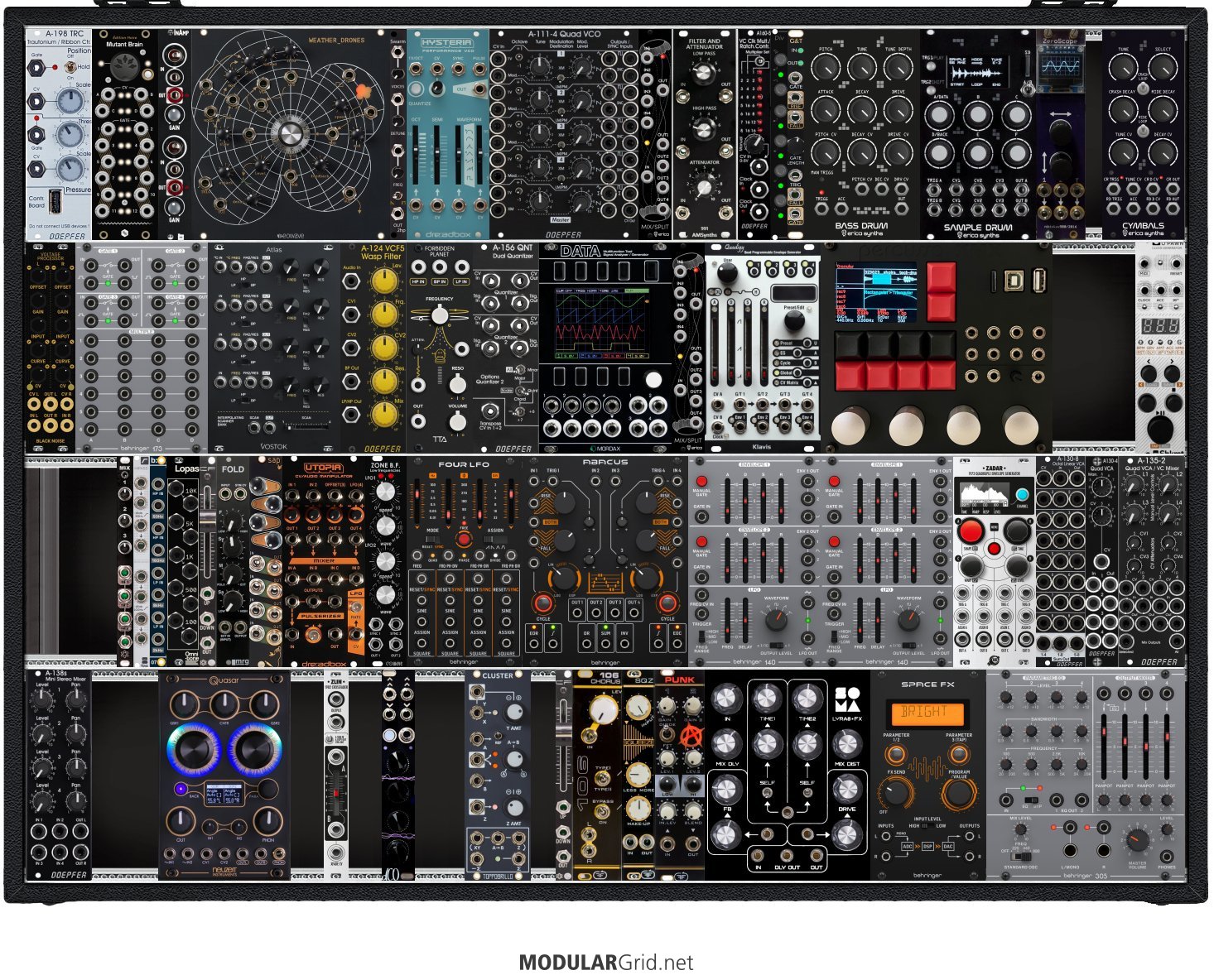
Task: Click the Z AMT knob on Cluster
Action: pos(514,809)
